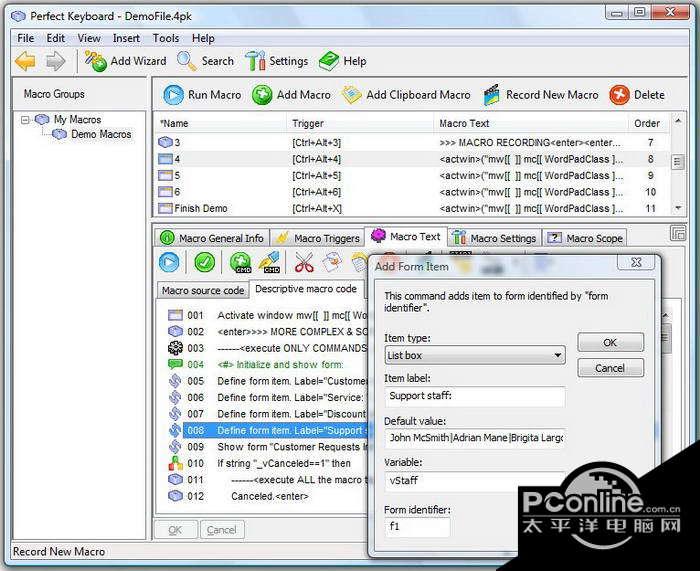Click OK in Add Form Item dialog
The image size is (700, 571).
(610, 342)
